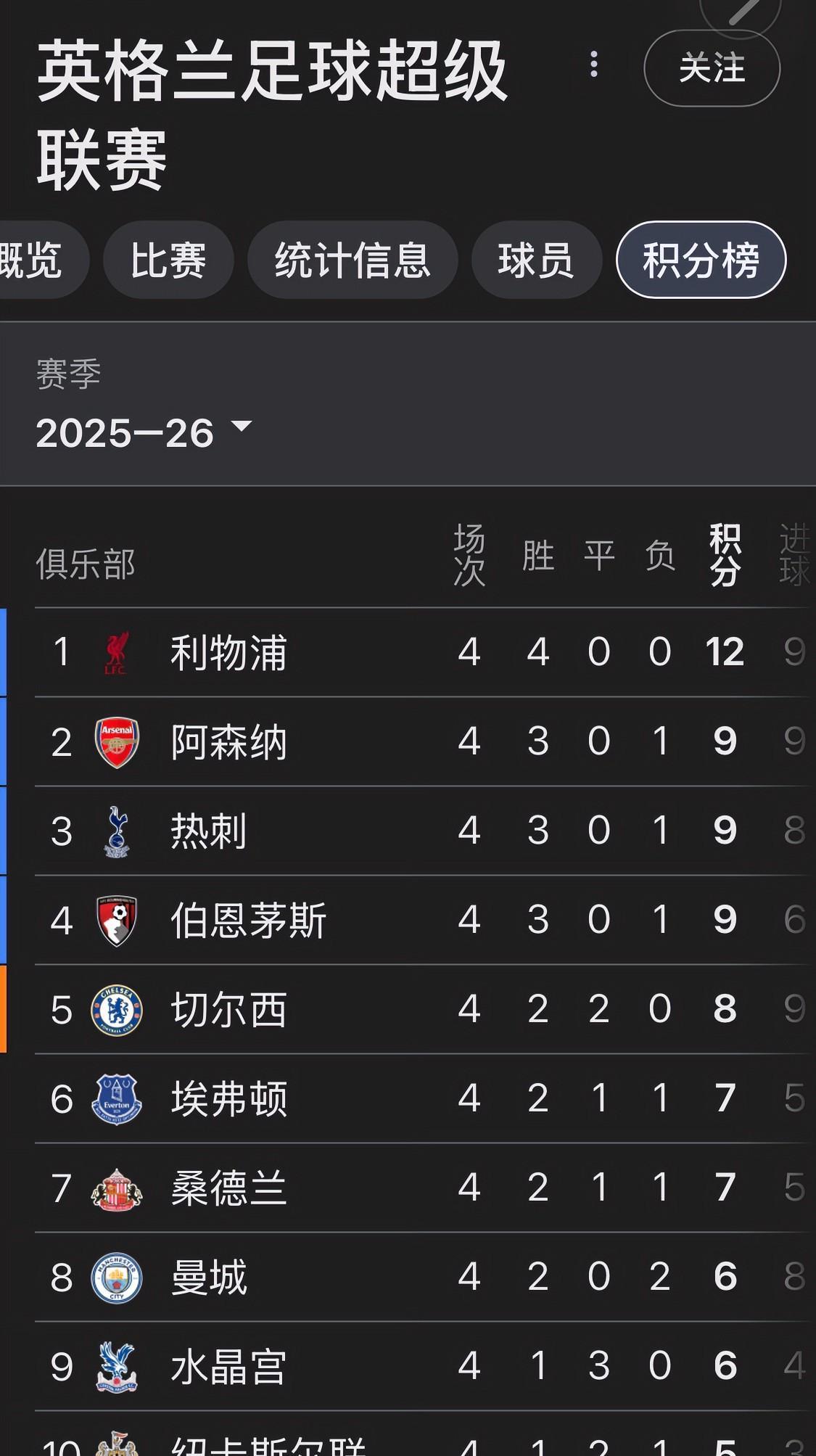Go to the 概览 overview tab

click(x=33, y=260)
